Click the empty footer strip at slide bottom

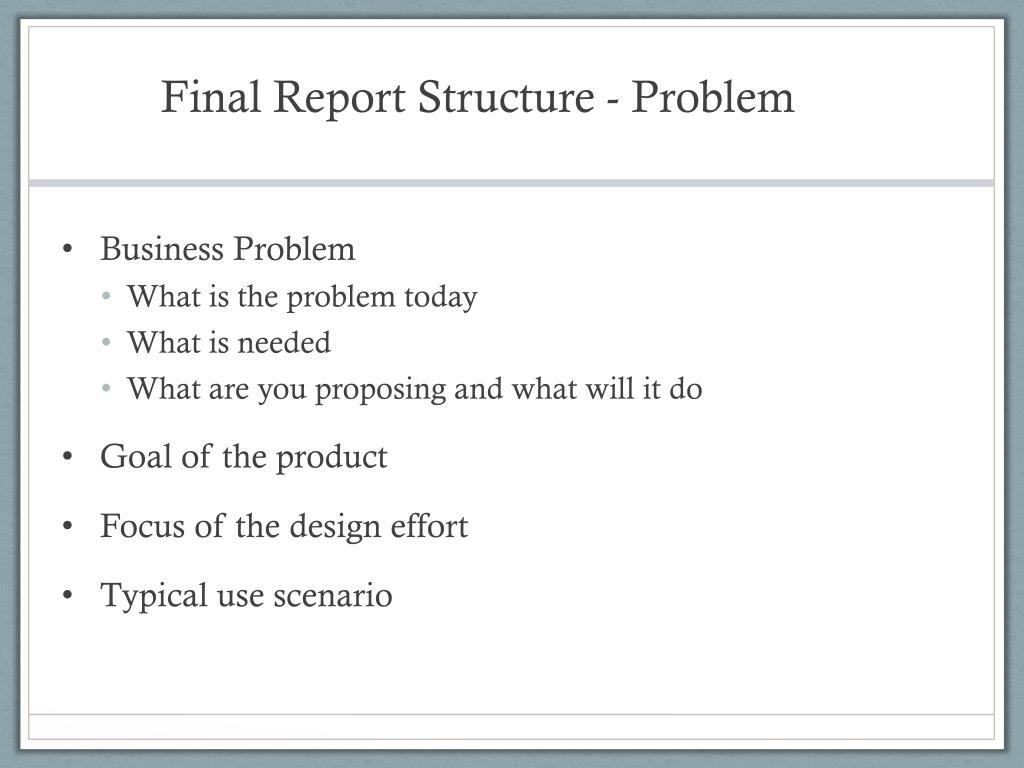[x=511, y=727]
